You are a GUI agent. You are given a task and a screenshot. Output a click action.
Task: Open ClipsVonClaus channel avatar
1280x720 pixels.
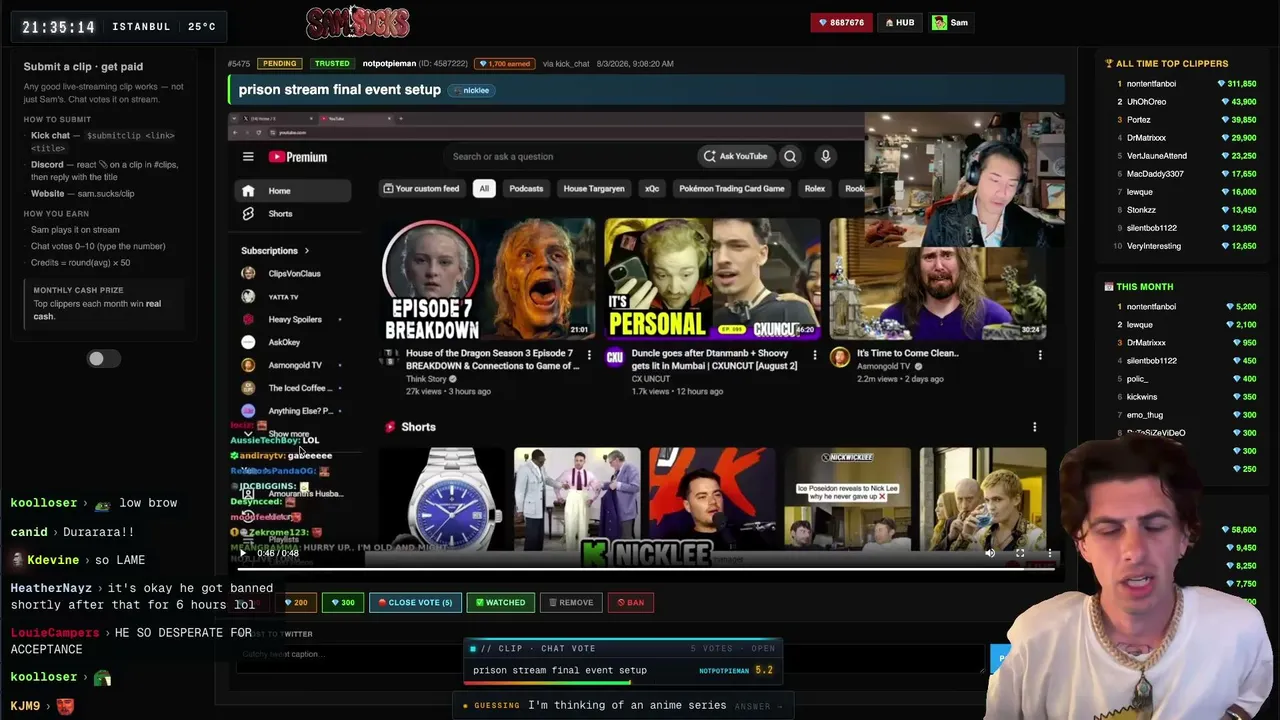pos(248,273)
